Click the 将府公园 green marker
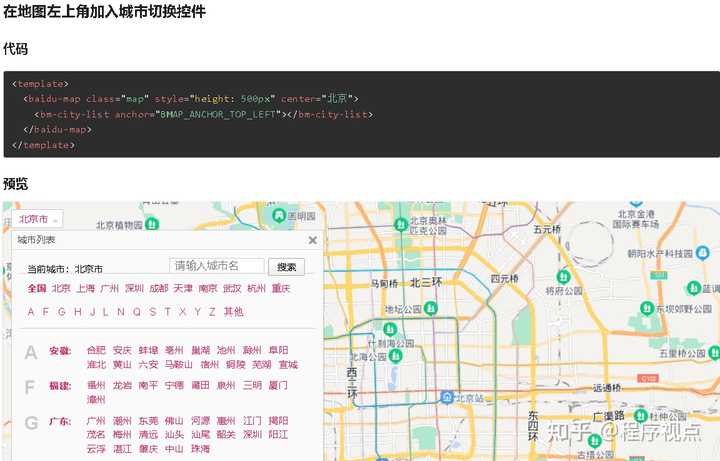The height and width of the screenshot is (461, 720). [x=563, y=277]
